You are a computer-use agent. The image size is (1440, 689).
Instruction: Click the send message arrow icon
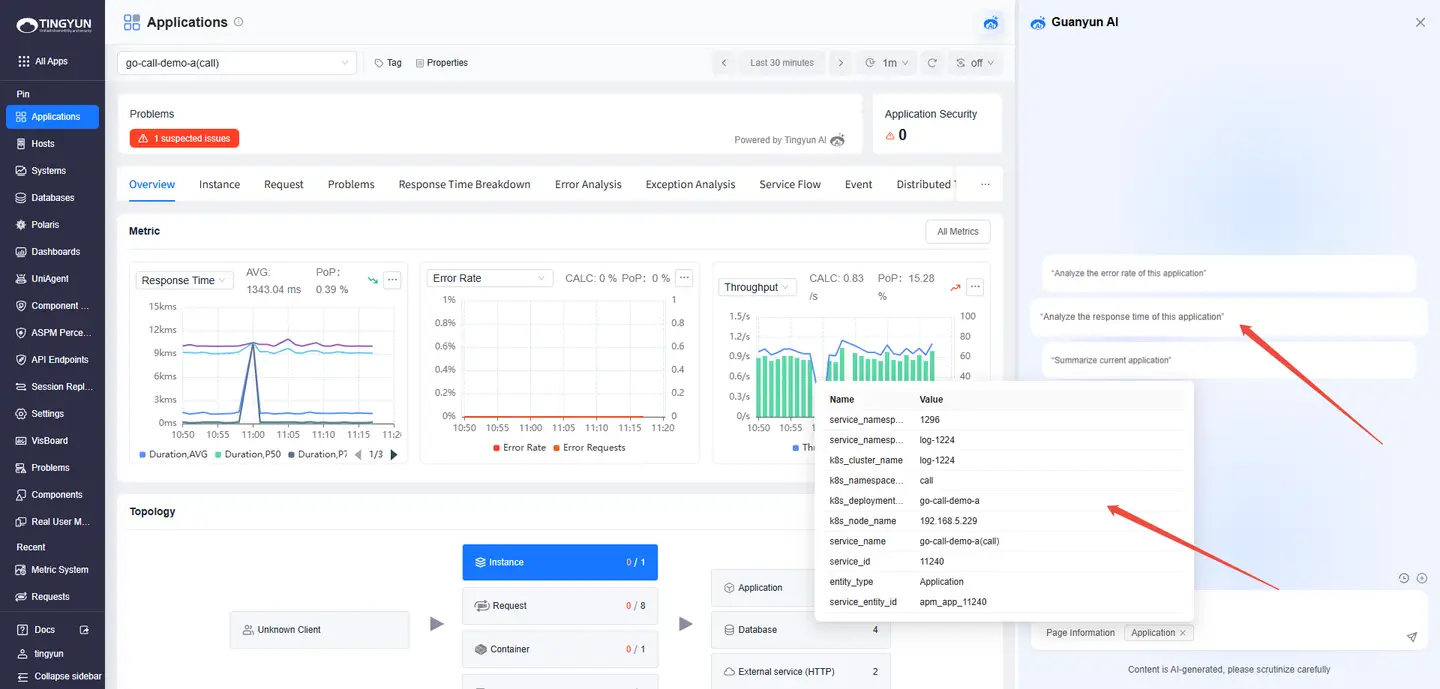(1412, 637)
